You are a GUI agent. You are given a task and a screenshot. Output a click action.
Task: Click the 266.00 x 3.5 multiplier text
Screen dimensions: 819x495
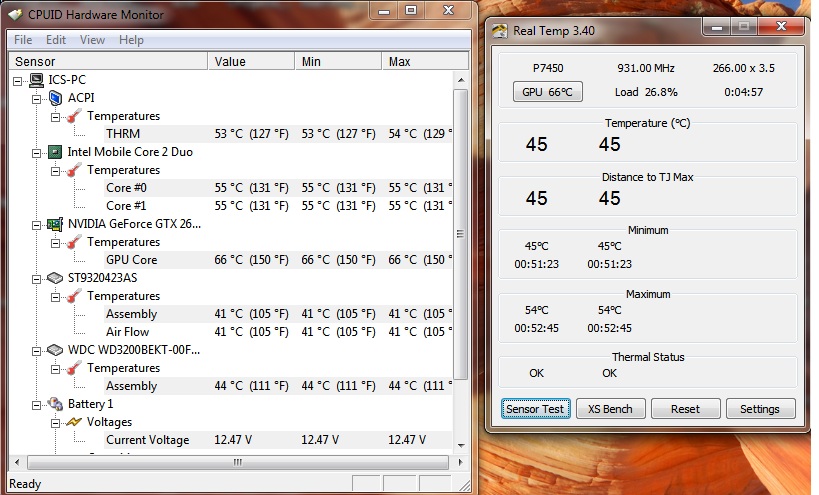pyautogui.click(x=744, y=68)
